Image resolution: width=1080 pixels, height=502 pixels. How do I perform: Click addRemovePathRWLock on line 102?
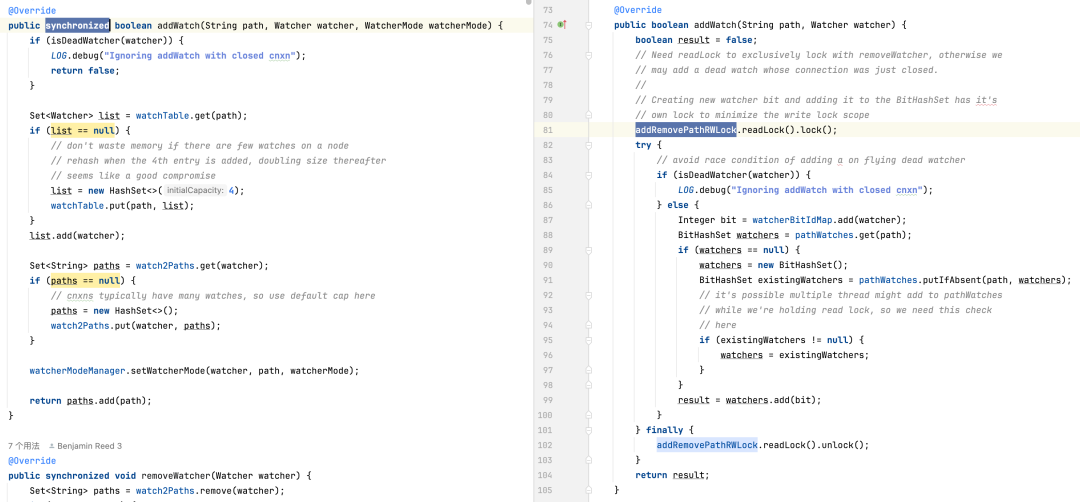[x=707, y=445]
